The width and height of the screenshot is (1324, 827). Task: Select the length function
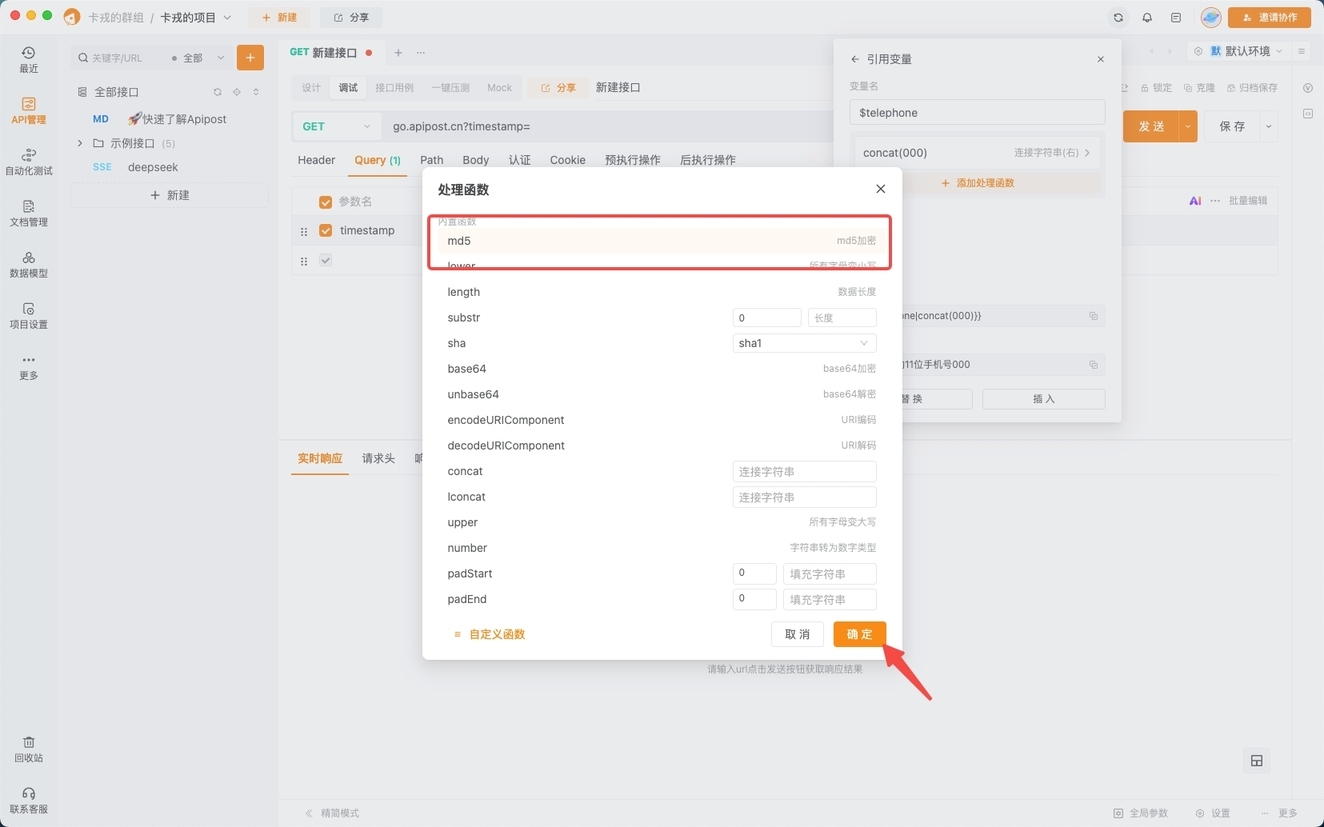[662, 292]
